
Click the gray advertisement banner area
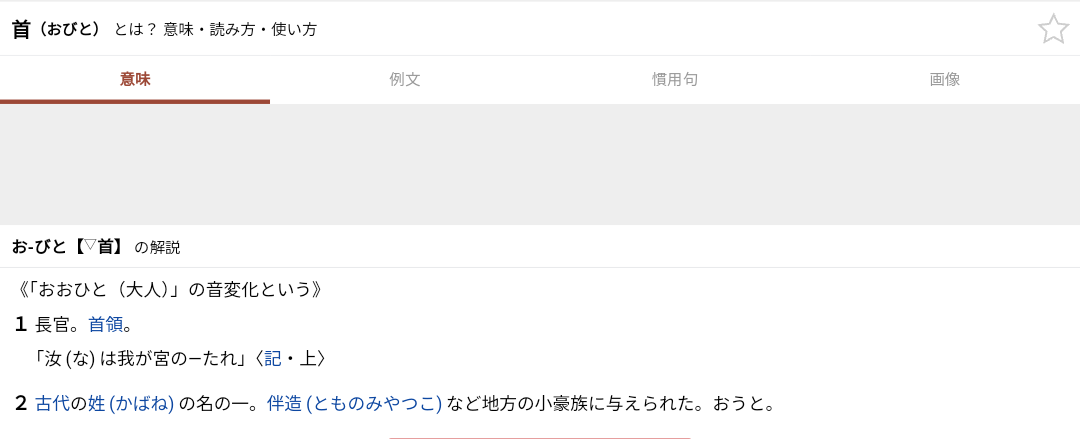point(540,164)
